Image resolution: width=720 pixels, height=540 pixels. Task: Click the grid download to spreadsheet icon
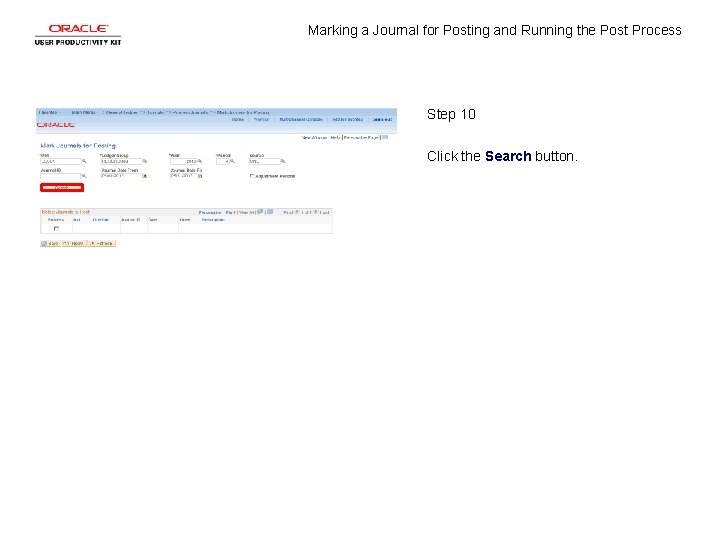pos(270,212)
